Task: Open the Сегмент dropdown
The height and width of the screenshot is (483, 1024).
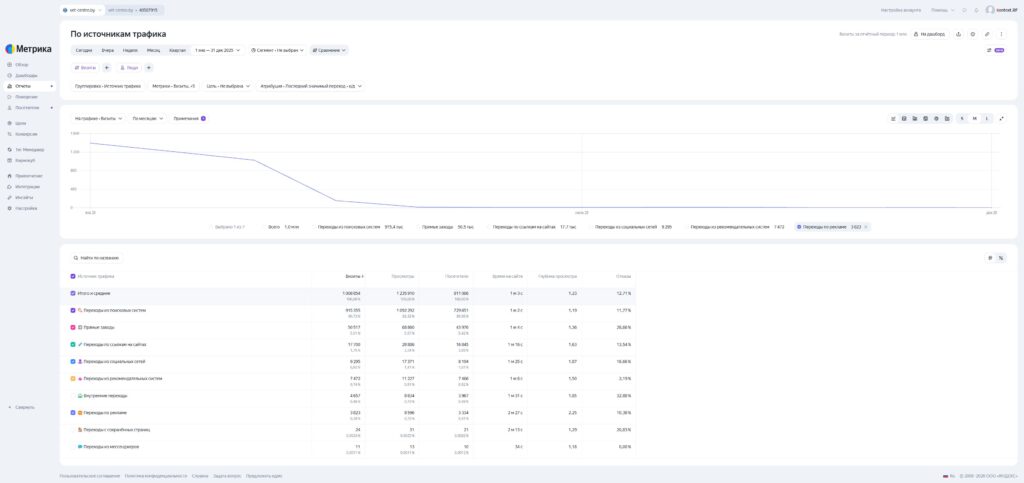Action: tap(278, 50)
